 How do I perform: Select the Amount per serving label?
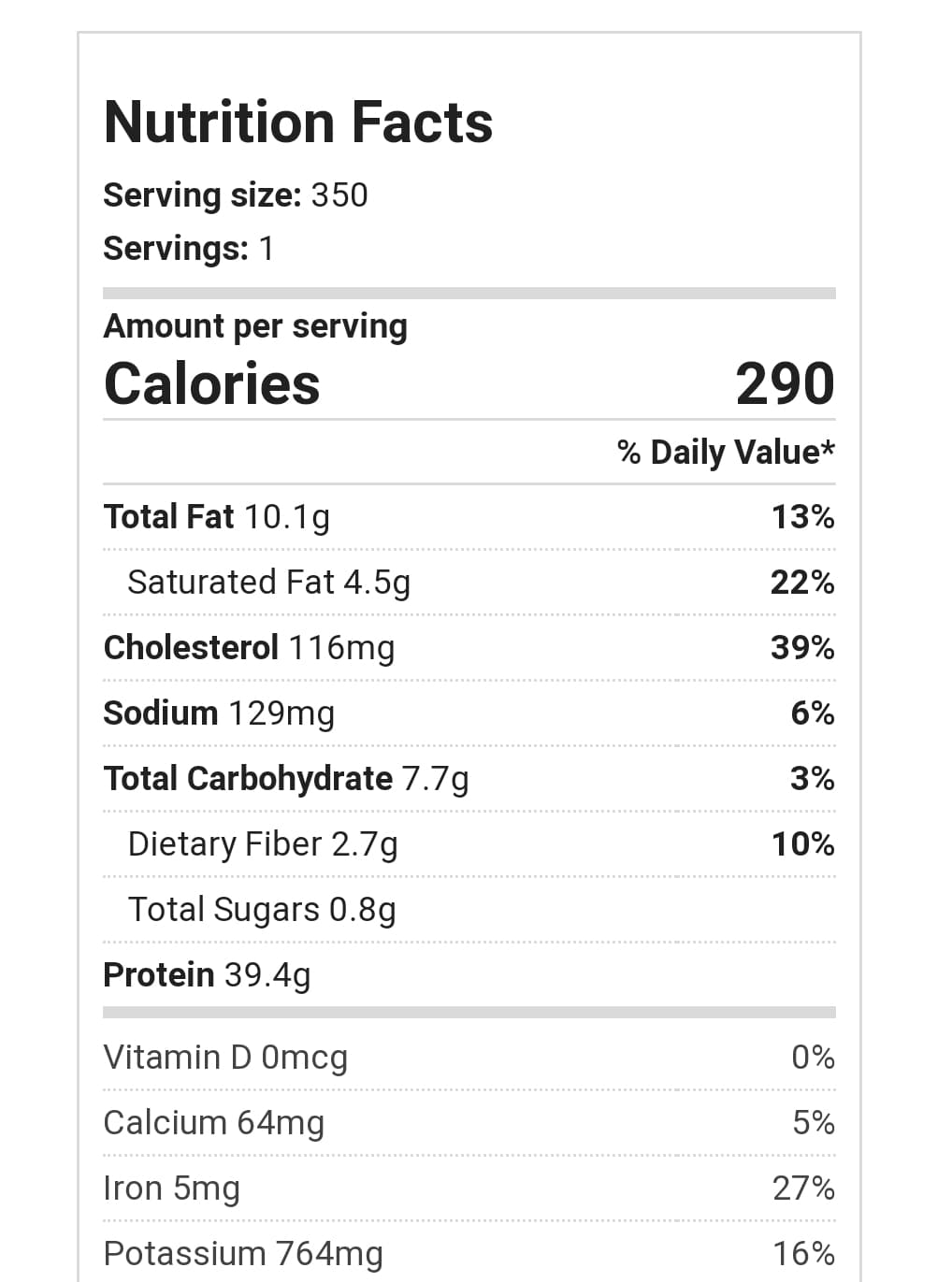pyautogui.click(x=255, y=325)
